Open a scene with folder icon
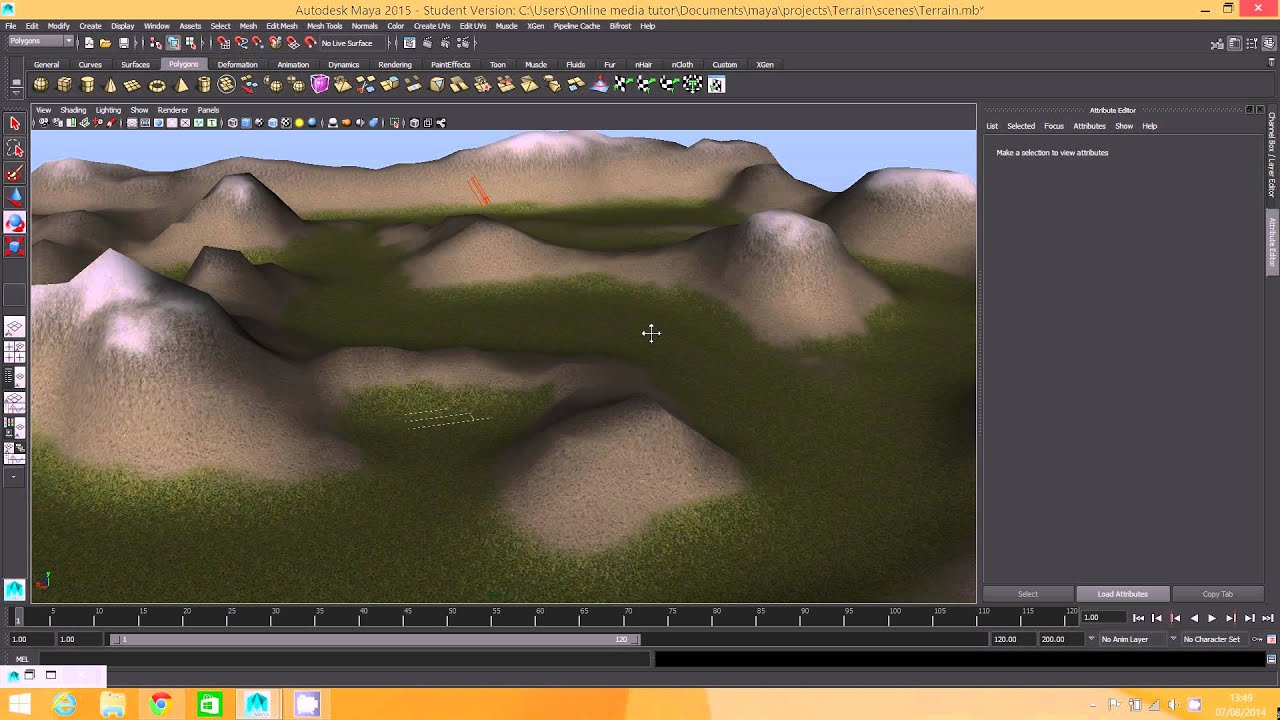Screen dimensions: 1280x720 point(105,43)
